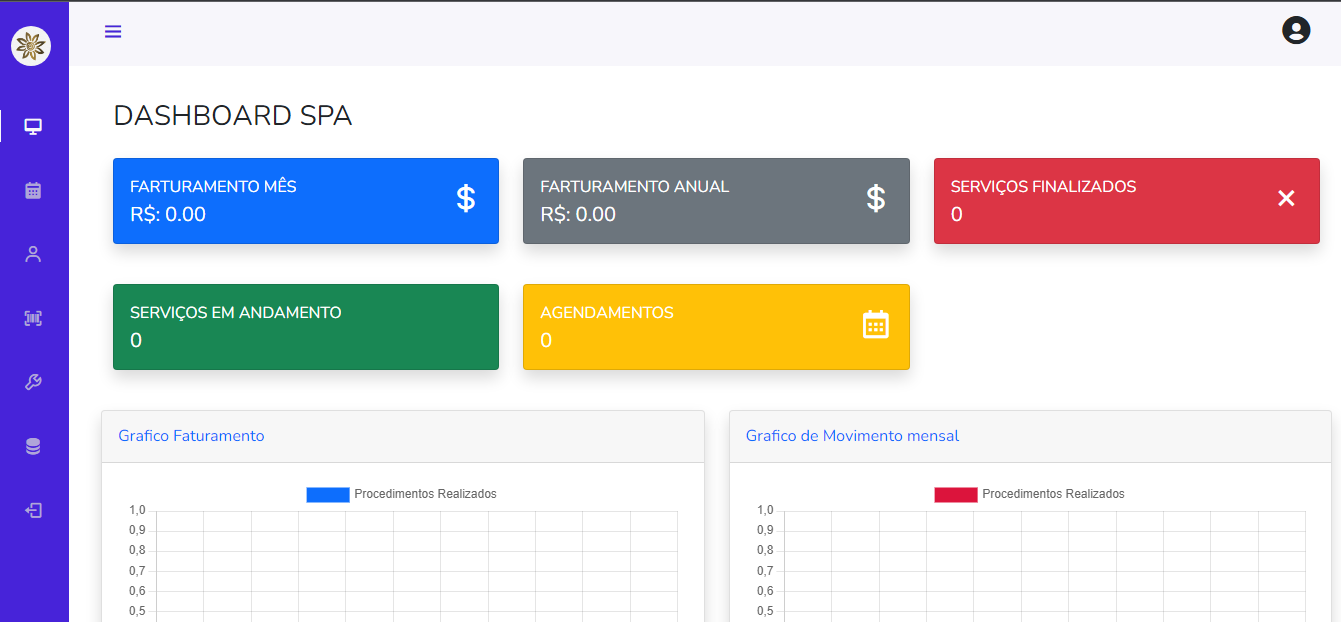This screenshot has height=622, width=1341.
Task: Click the Grafico de Movimento mensal header
Action: click(852, 436)
